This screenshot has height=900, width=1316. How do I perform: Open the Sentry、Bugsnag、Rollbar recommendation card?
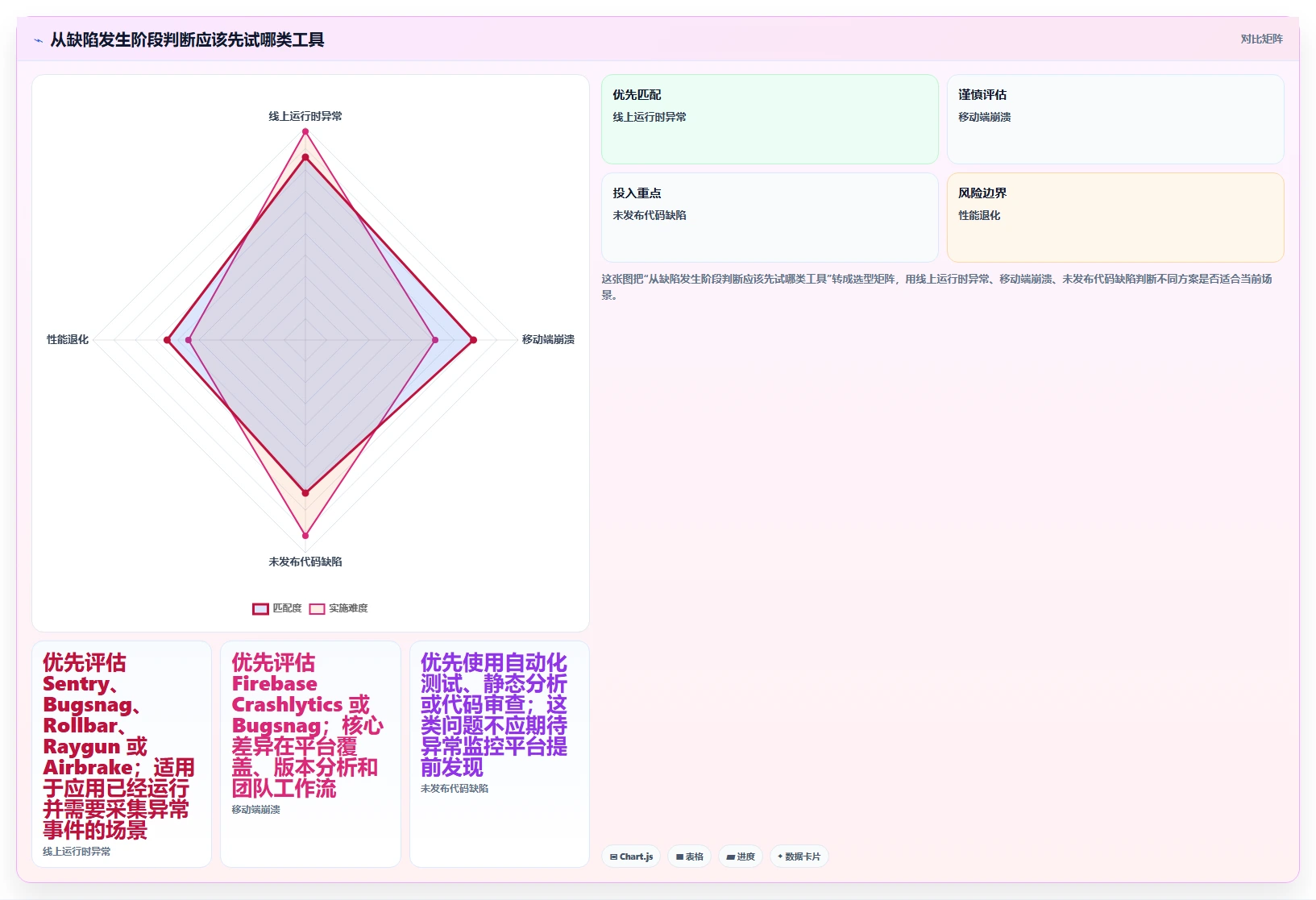(x=122, y=754)
